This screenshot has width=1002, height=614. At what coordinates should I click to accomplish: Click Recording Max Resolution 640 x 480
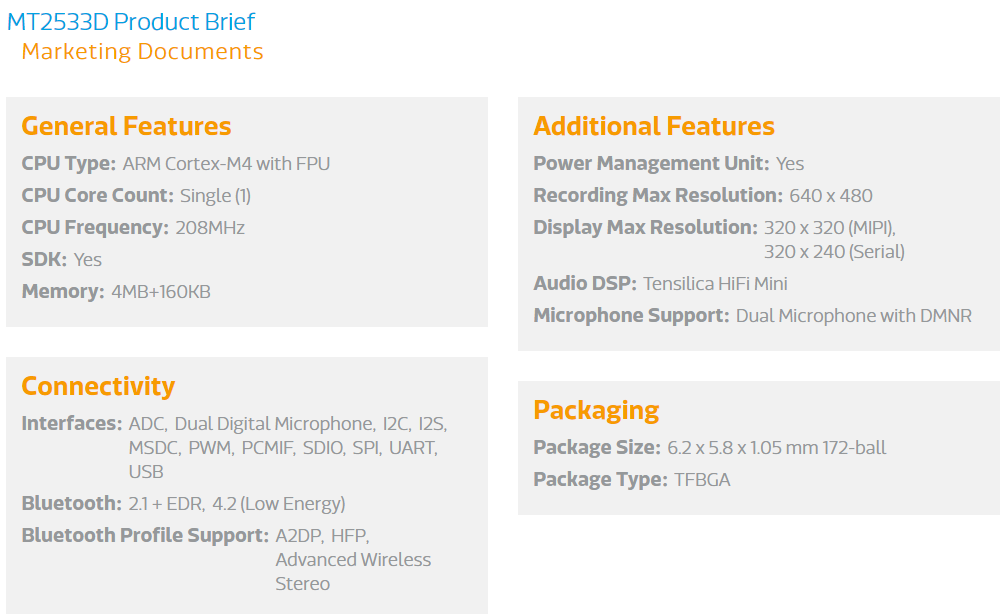[x=831, y=196]
